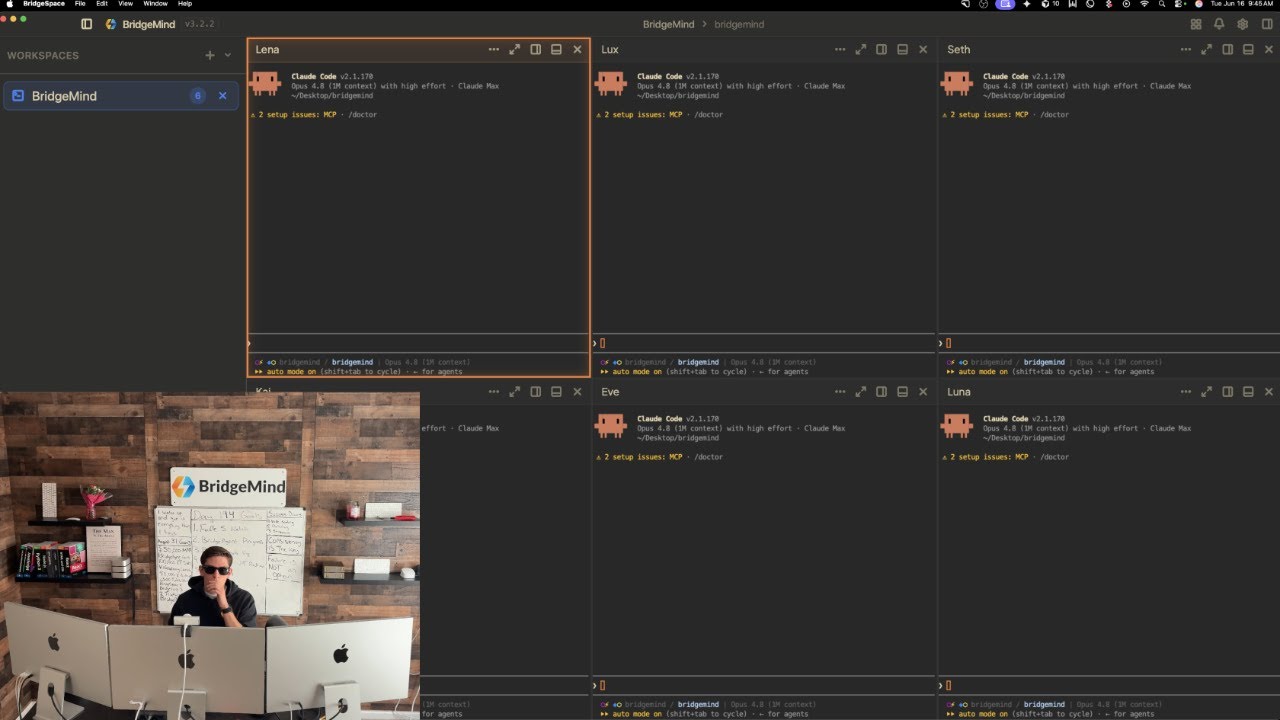The image size is (1280, 720).
Task: Maximize the Seth pane
Action: (1206, 49)
